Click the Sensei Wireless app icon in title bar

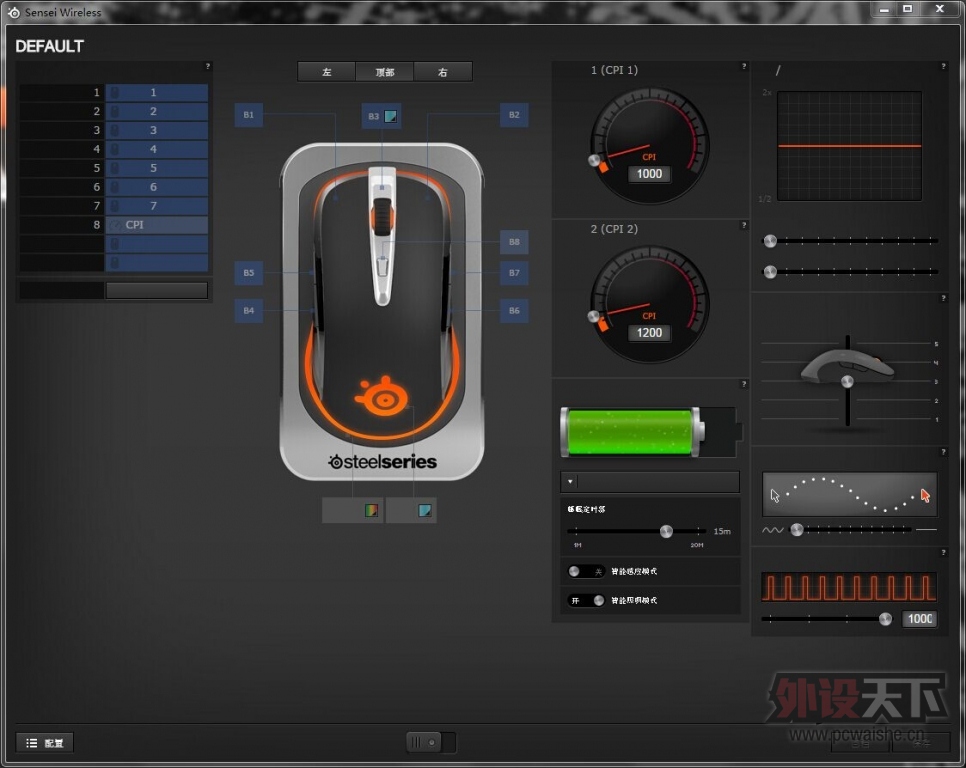pos(14,12)
